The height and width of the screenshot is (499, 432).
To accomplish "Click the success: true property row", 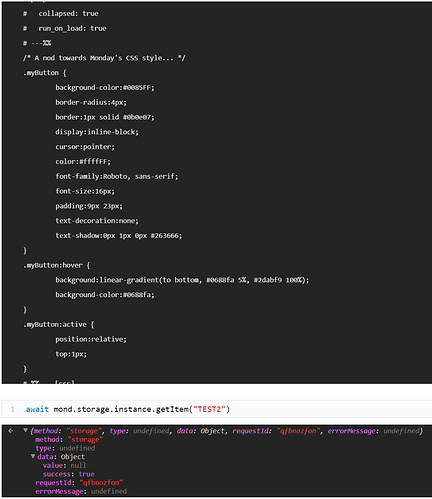I will click(69, 474).
